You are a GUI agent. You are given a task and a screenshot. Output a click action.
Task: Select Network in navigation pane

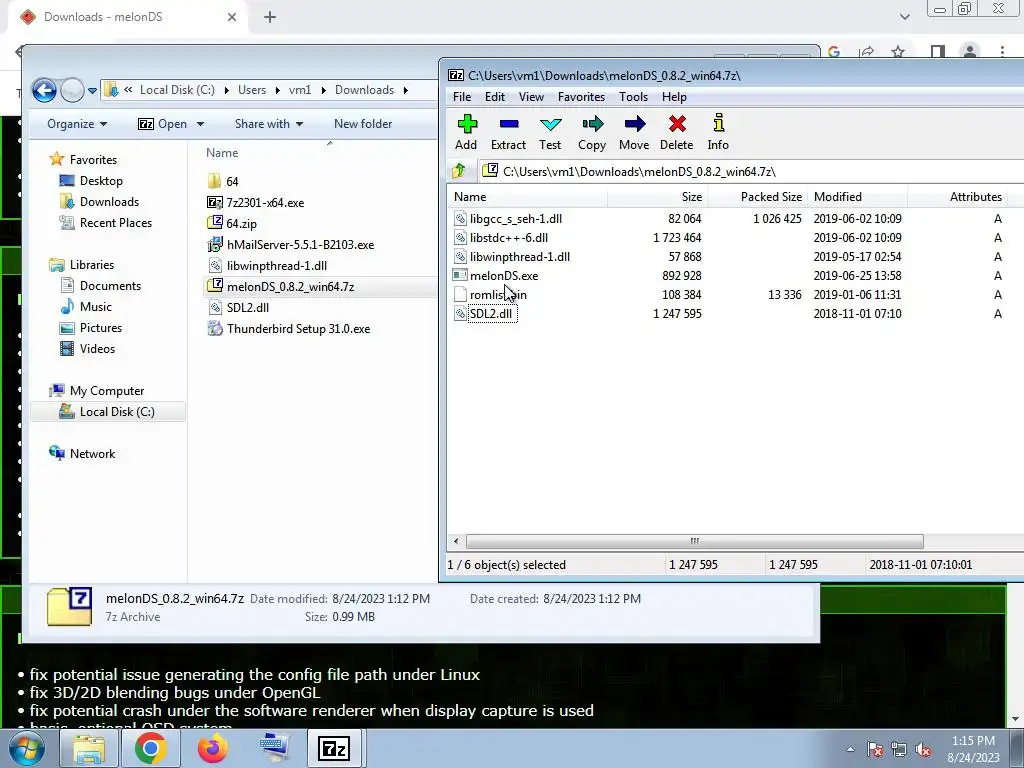(82, 454)
